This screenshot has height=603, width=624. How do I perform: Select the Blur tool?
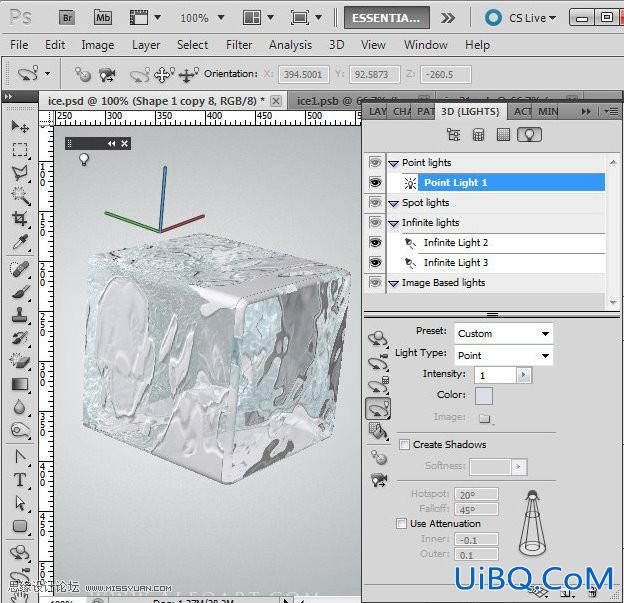coord(20,407)
